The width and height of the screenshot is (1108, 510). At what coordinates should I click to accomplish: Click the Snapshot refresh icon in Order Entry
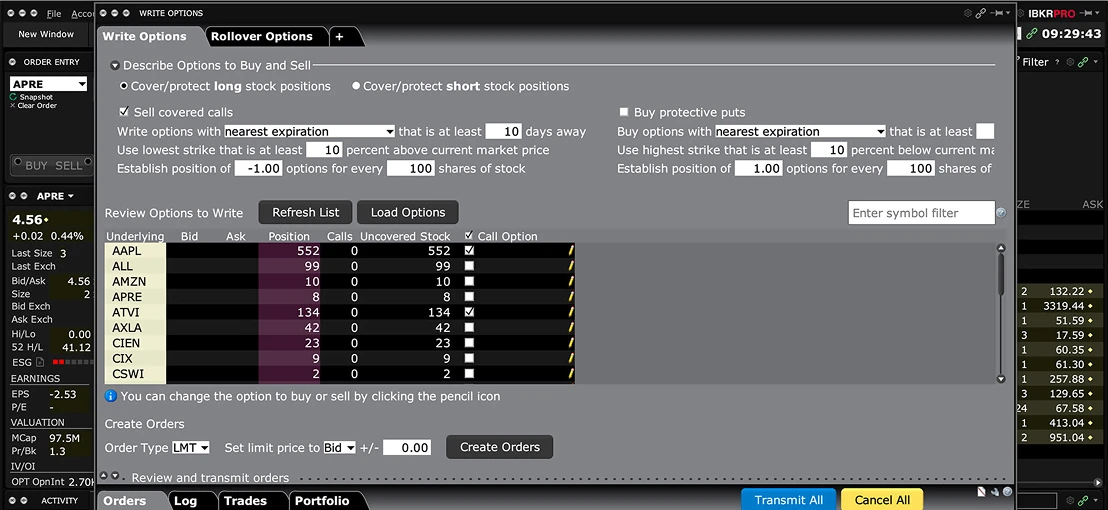pos(13,97)
